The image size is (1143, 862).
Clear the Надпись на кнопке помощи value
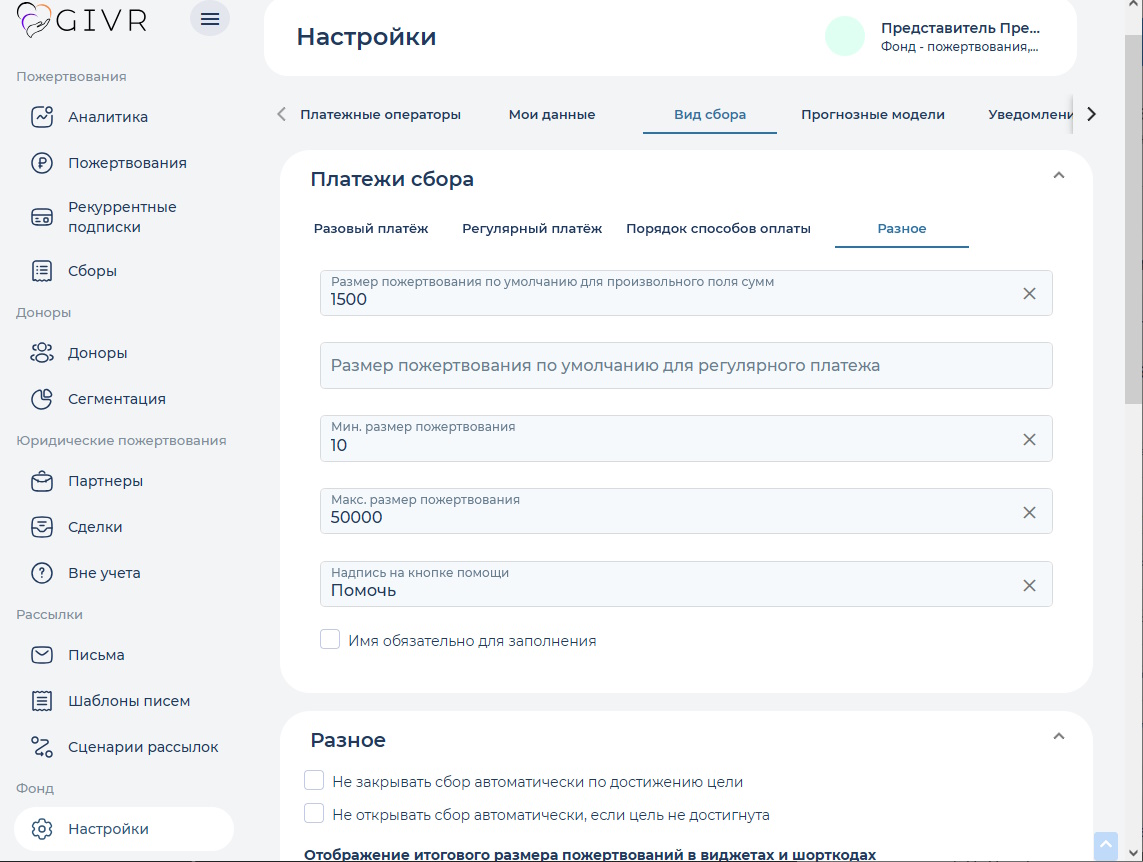tap(1029, 585)
